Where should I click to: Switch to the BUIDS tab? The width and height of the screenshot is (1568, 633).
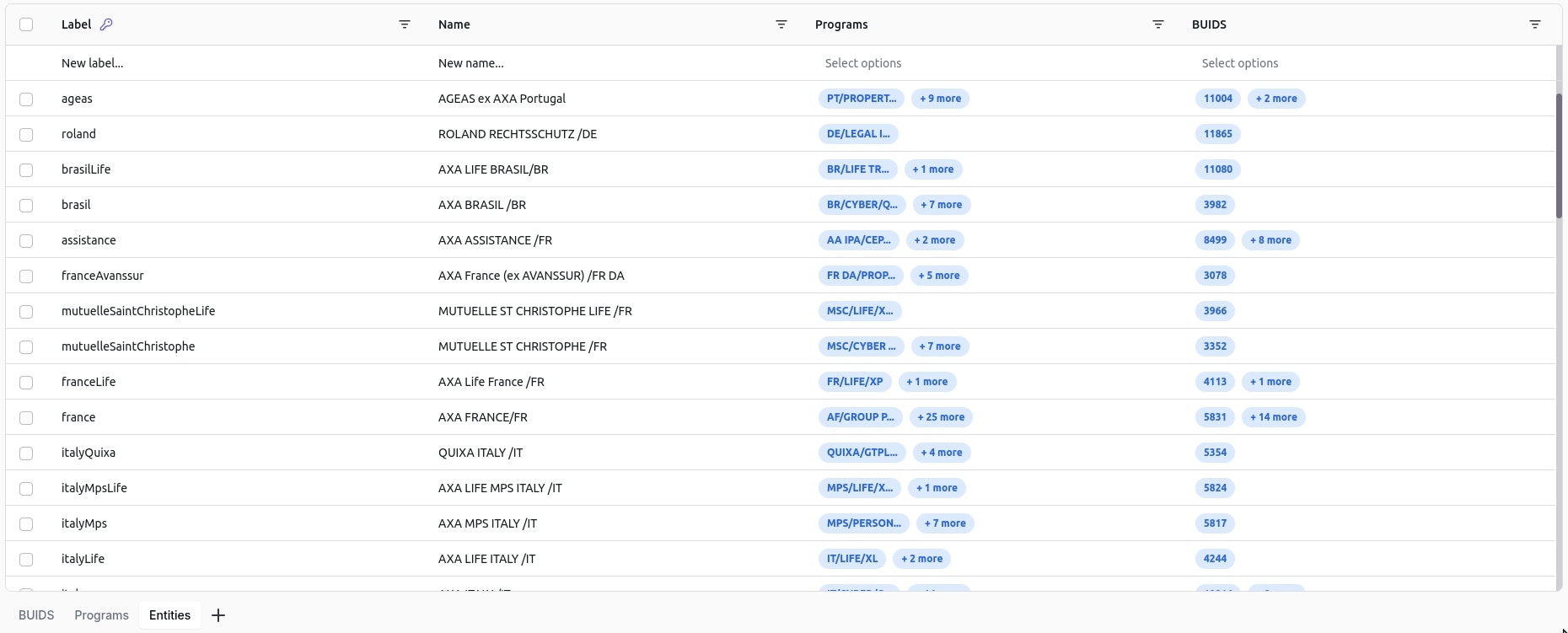36,615
